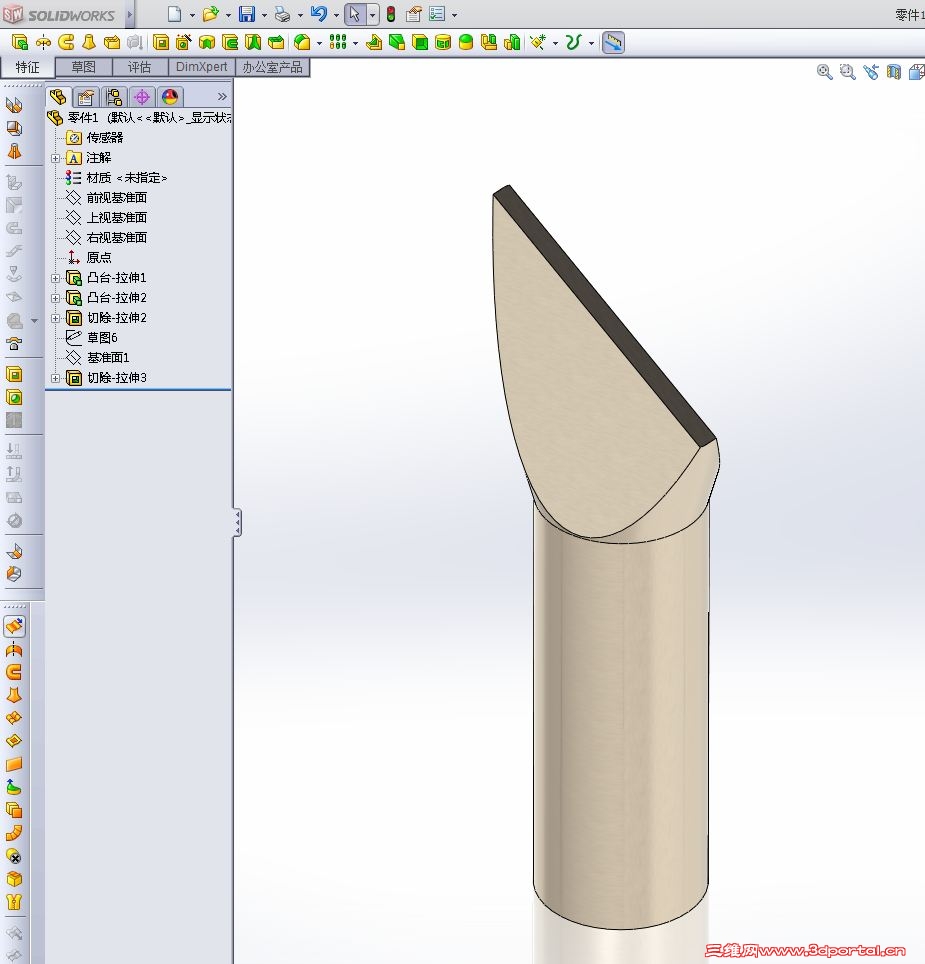The image size is (925, 964).
Task: Click the Reference Geometry icon
Action: [538, 42]
